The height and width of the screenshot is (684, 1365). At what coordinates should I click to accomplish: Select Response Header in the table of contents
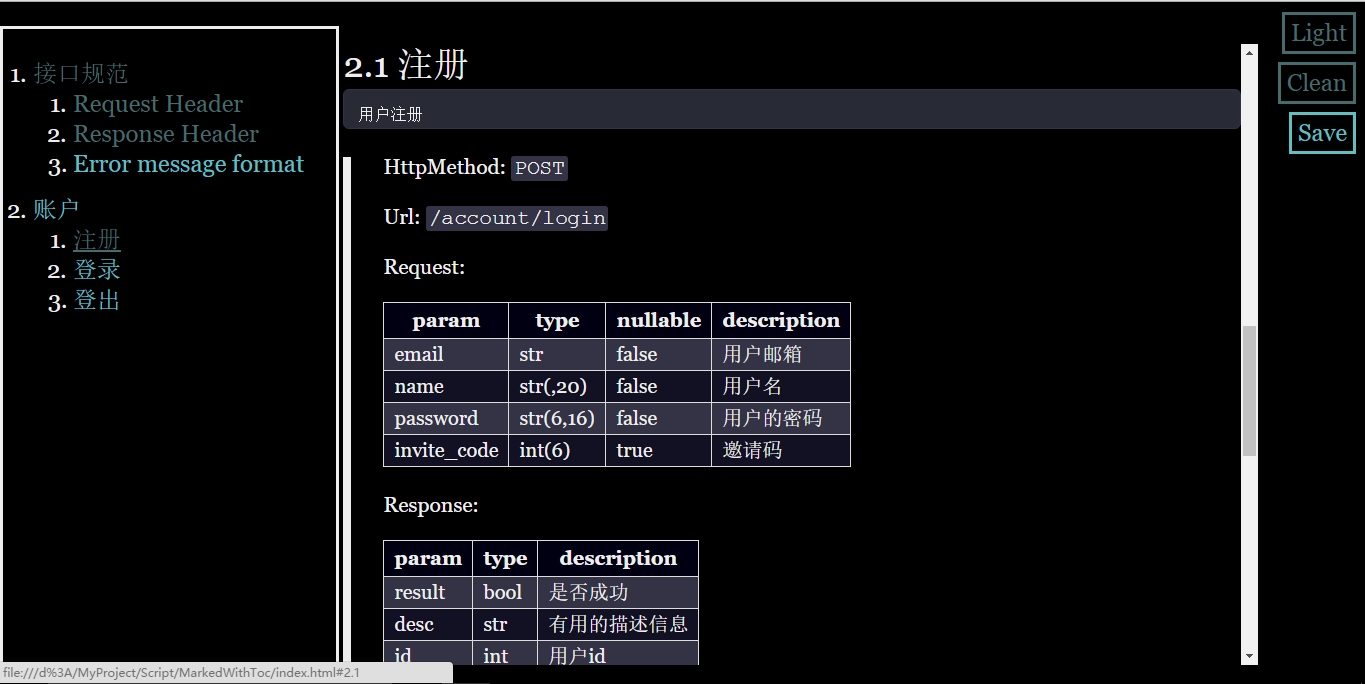(166, 134)
